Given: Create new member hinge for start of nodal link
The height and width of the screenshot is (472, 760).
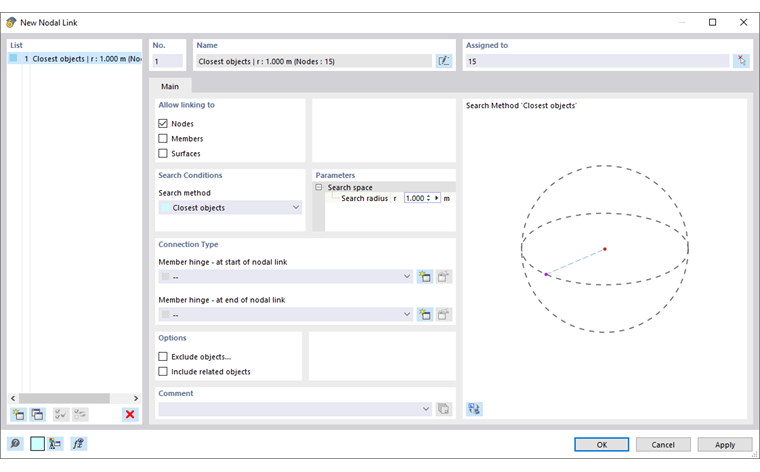Looking at the screenshot, I should 425,277.
